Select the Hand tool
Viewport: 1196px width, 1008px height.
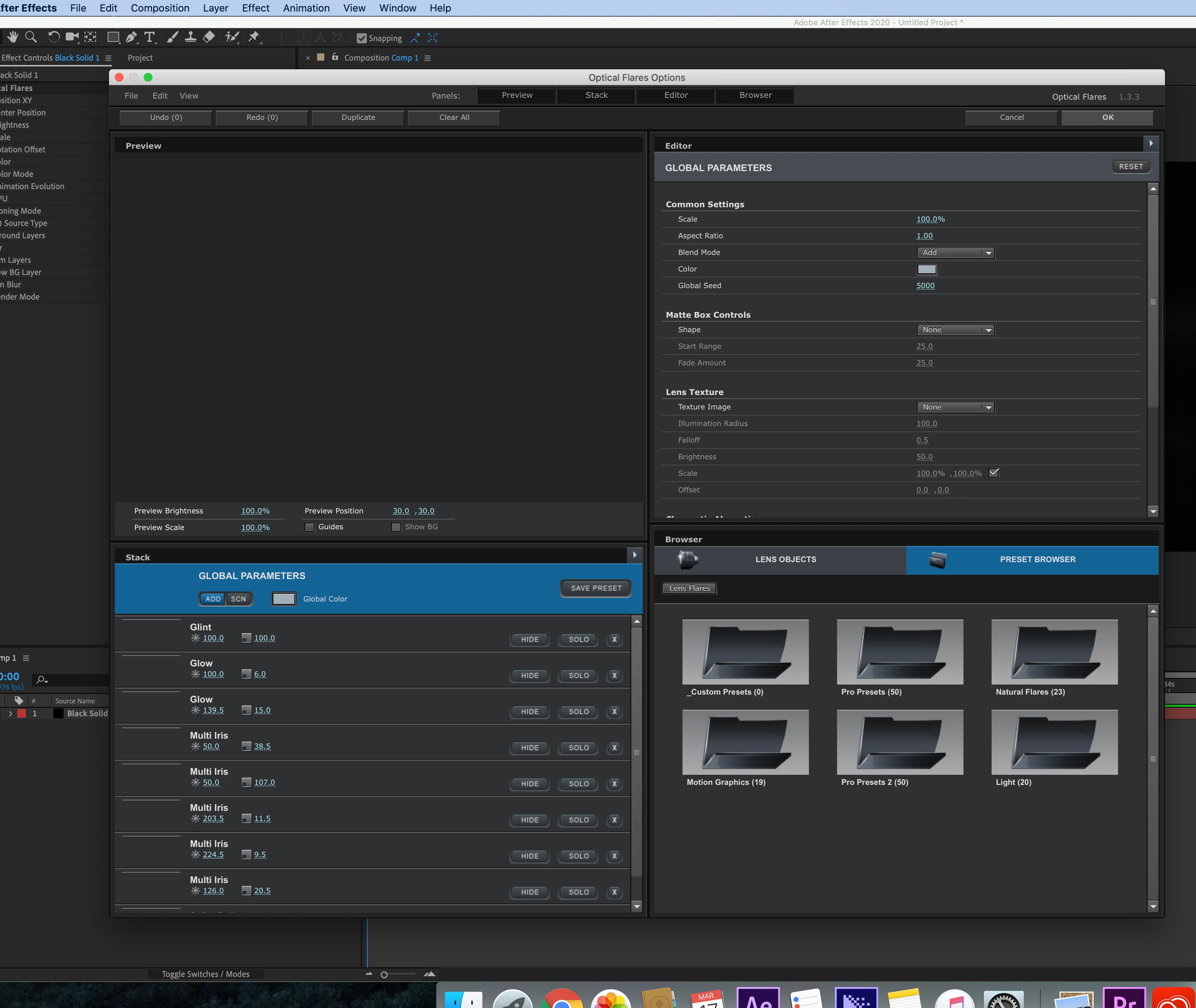click(x=13, y=38)
